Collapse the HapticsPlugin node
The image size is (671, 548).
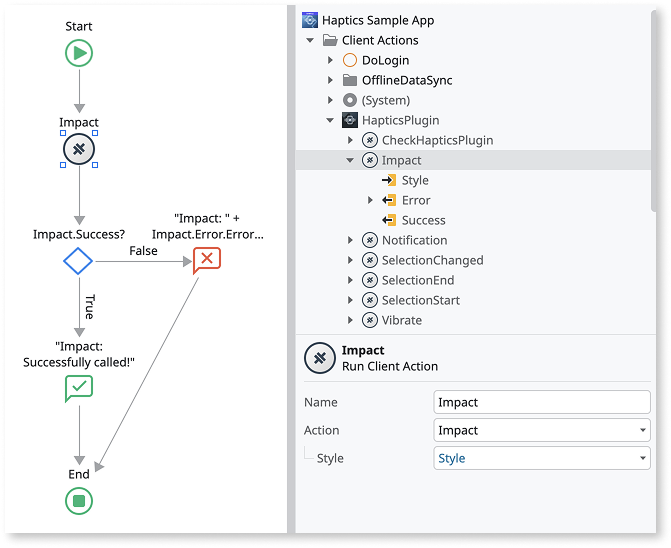click(330, 121)
